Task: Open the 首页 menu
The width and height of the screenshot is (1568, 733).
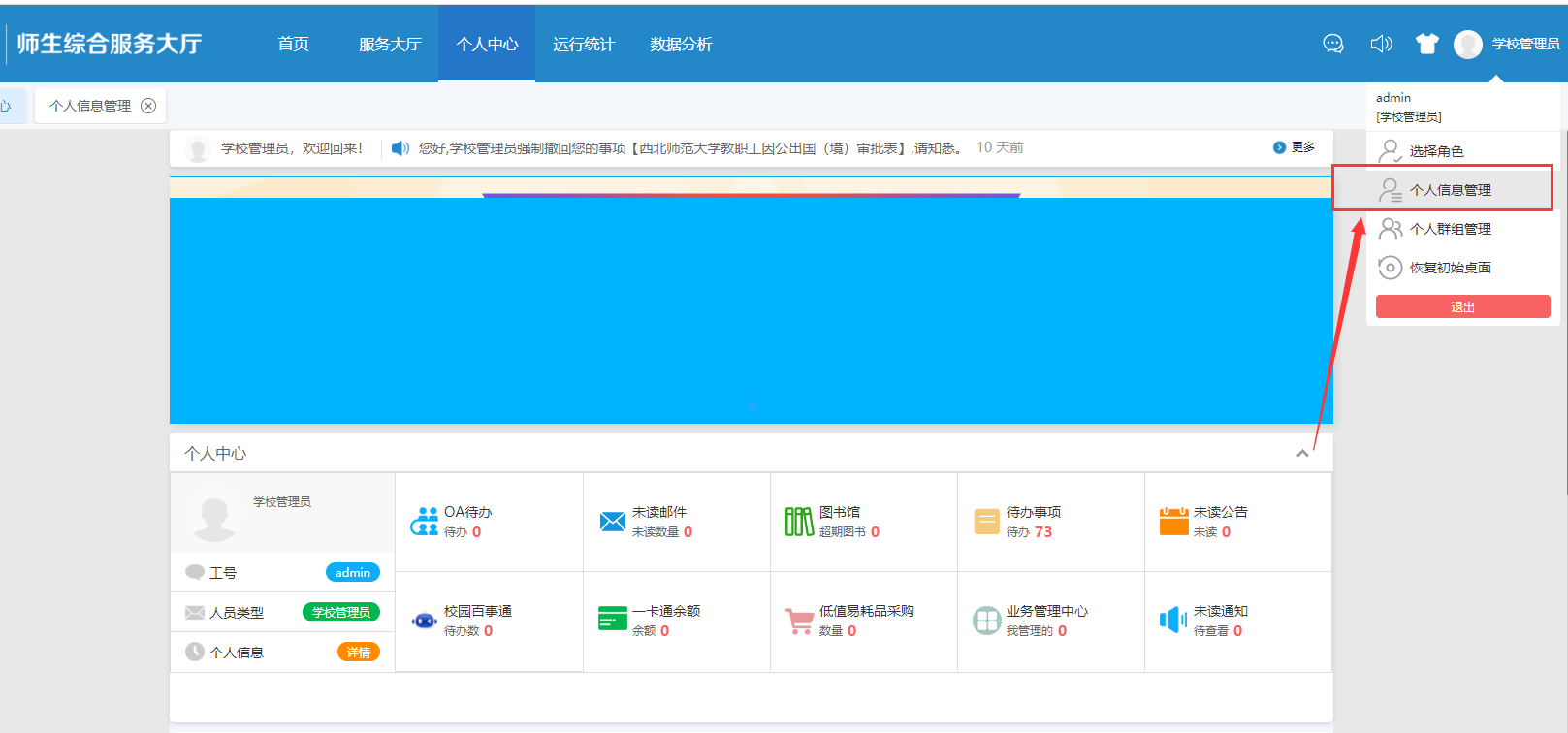Action: pos(293,44)
